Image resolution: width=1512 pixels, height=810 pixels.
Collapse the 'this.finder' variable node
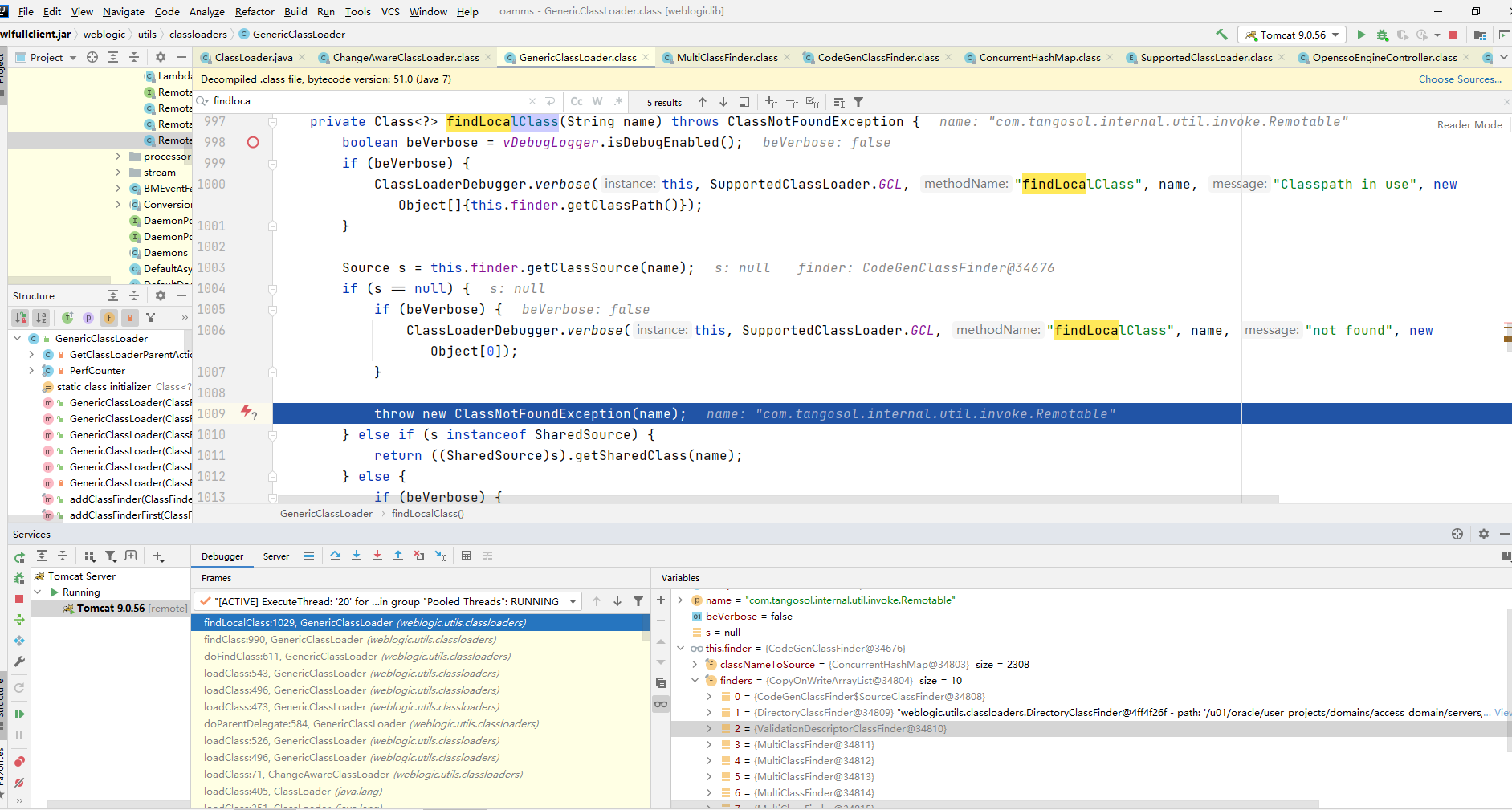point(680,648)
